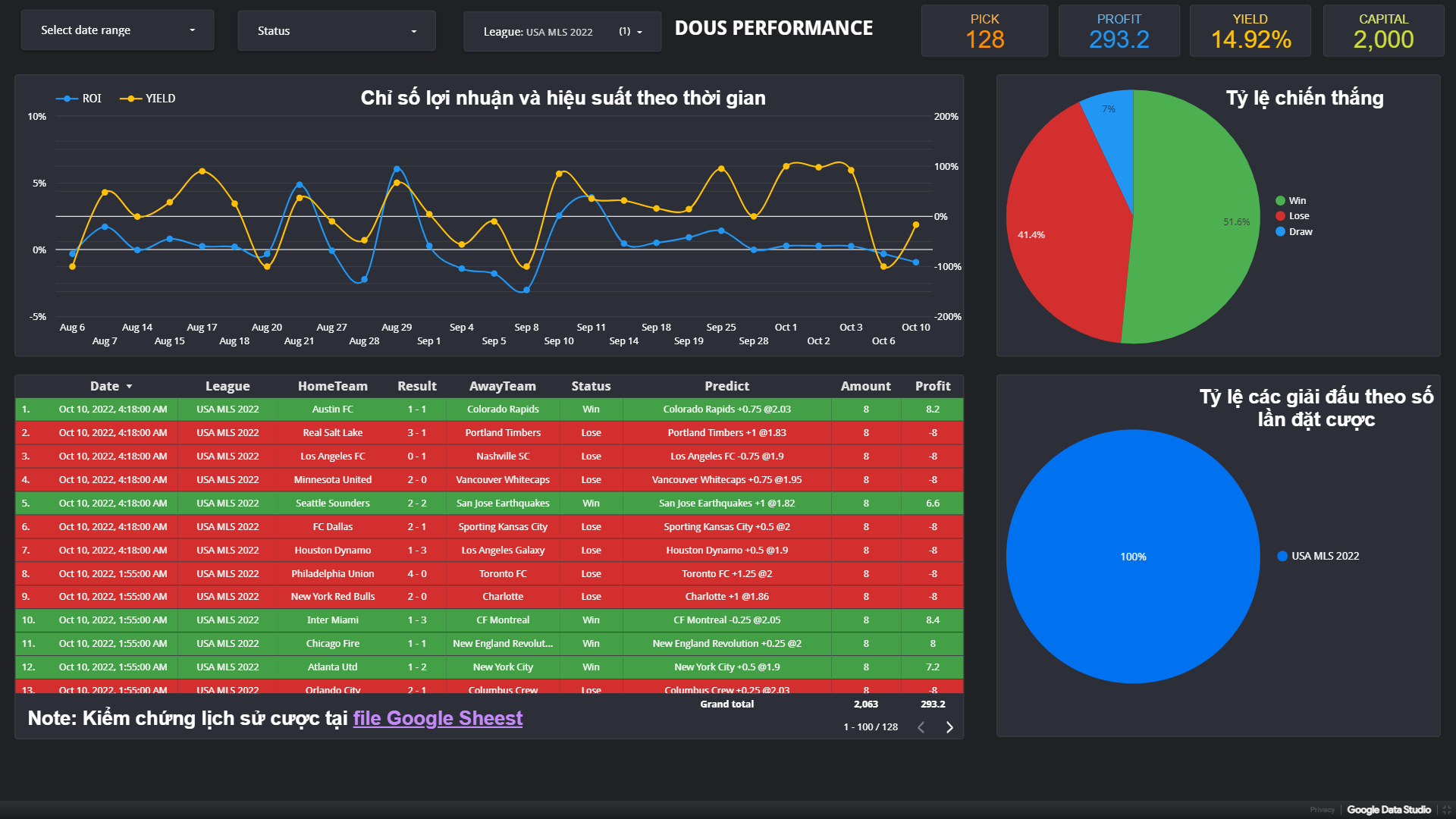Open Select date range dropdown
Screen dimensions: 1456x819
point(118,30)
